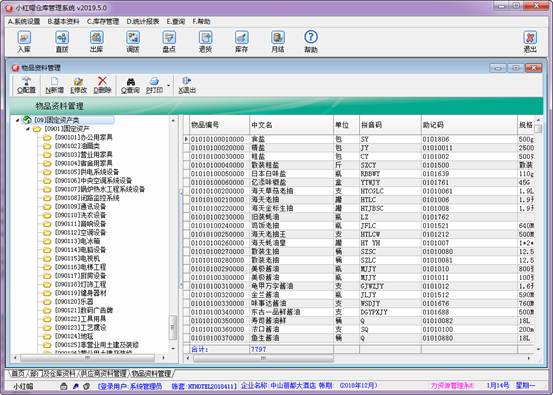Viewport: 553px width, 395px height.
Task: Open the C.库存管理 menu
Action: (x=103, y=22)
